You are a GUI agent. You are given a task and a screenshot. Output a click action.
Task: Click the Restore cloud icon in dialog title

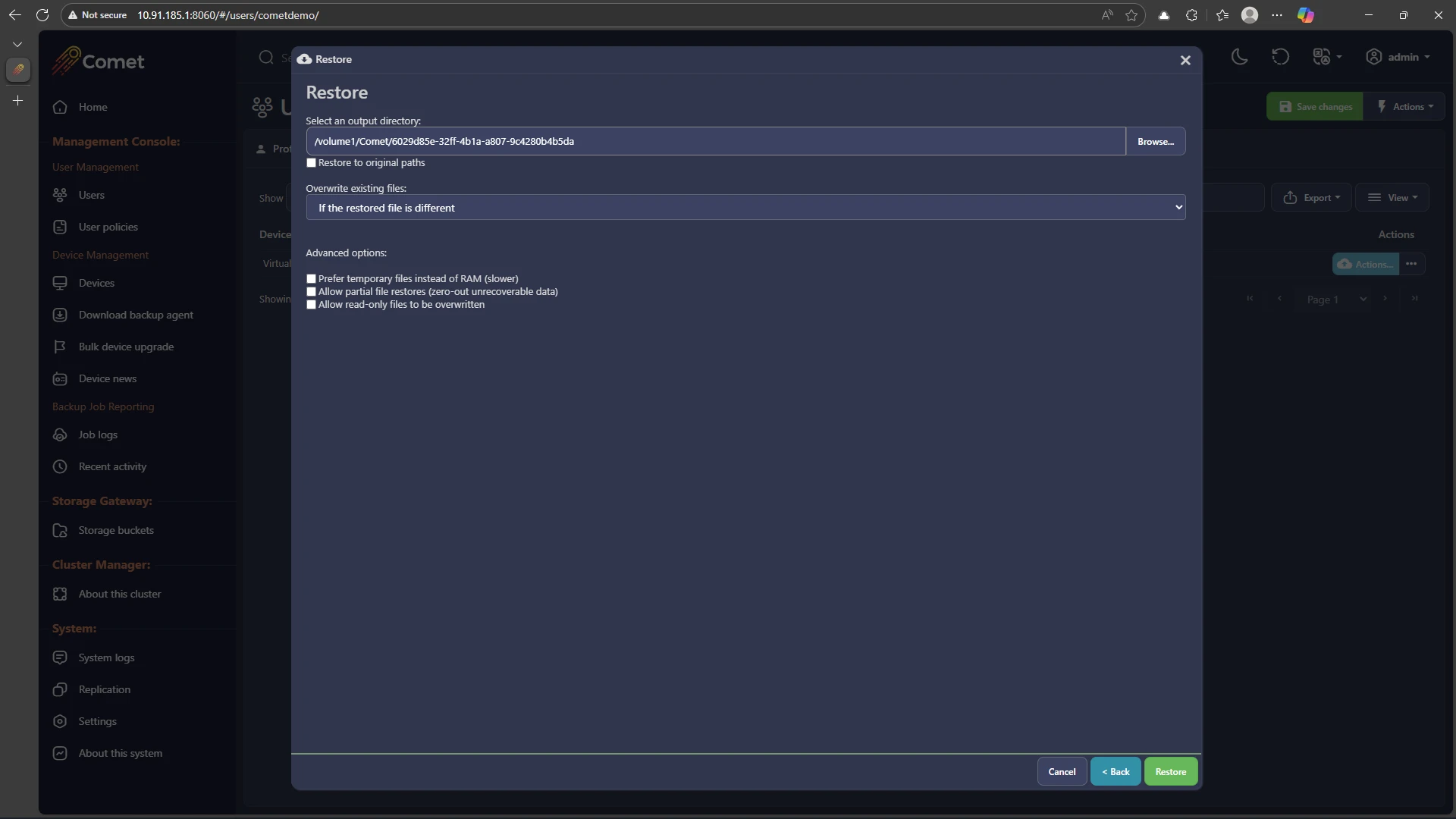point(304,59)
